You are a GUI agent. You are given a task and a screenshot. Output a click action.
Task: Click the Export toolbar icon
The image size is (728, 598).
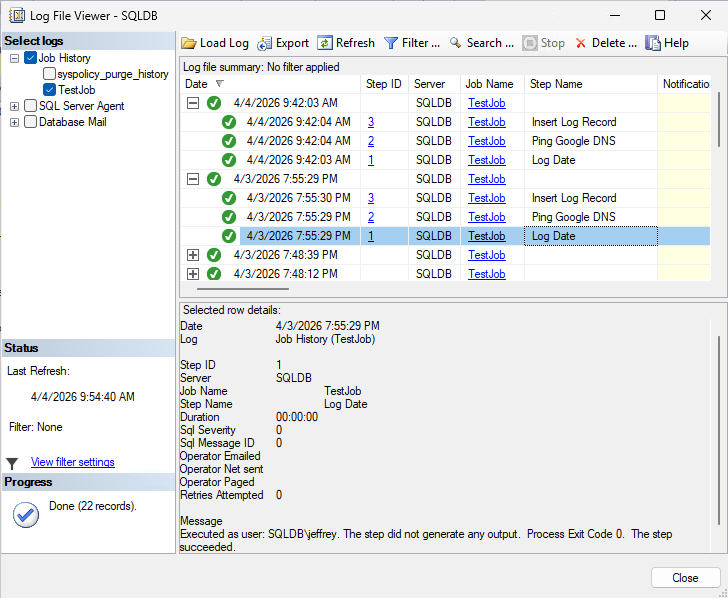click(x=265, y=43)
